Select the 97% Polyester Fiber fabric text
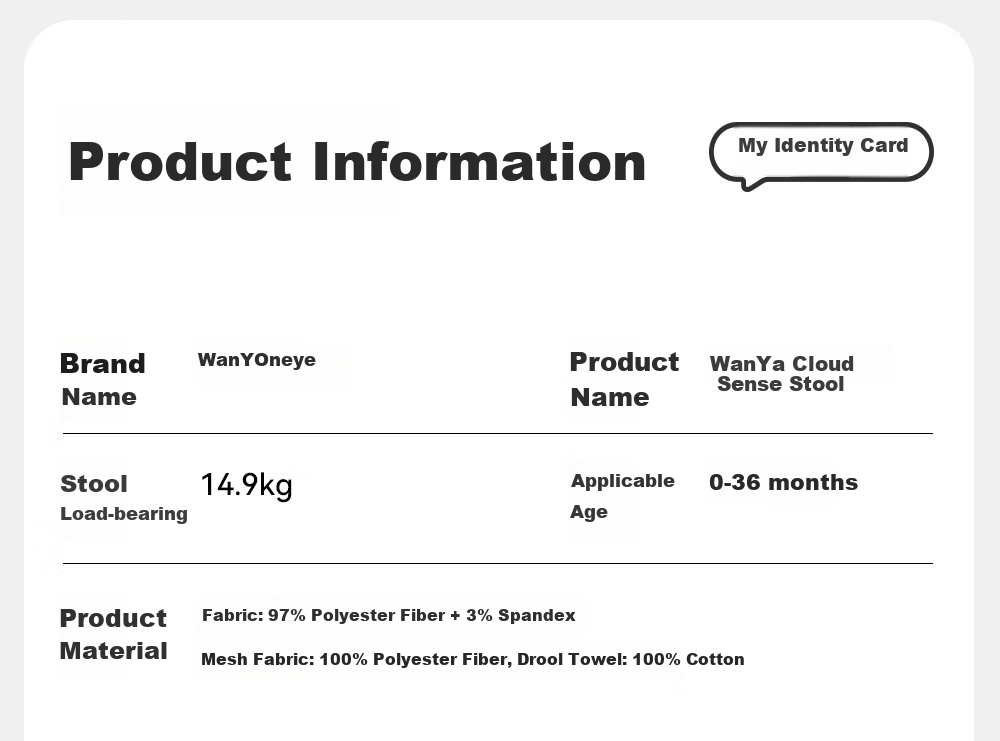This screenshot has height=741, width=1000. pyautogui.click(x=356, y=615)
